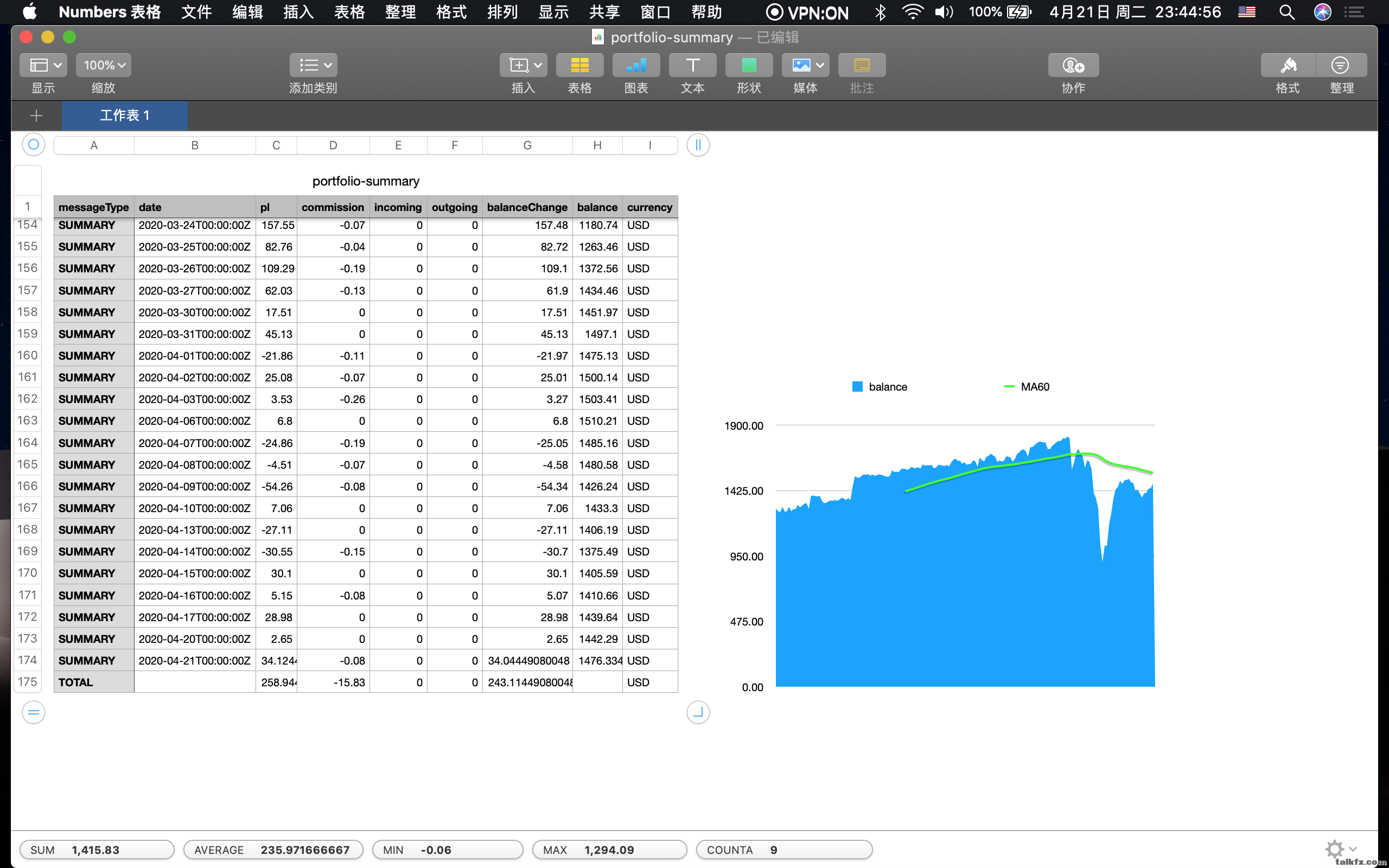Open the Add Category list dropdown
Viewport: 1389px width, 868px height.
click(314, 65)
